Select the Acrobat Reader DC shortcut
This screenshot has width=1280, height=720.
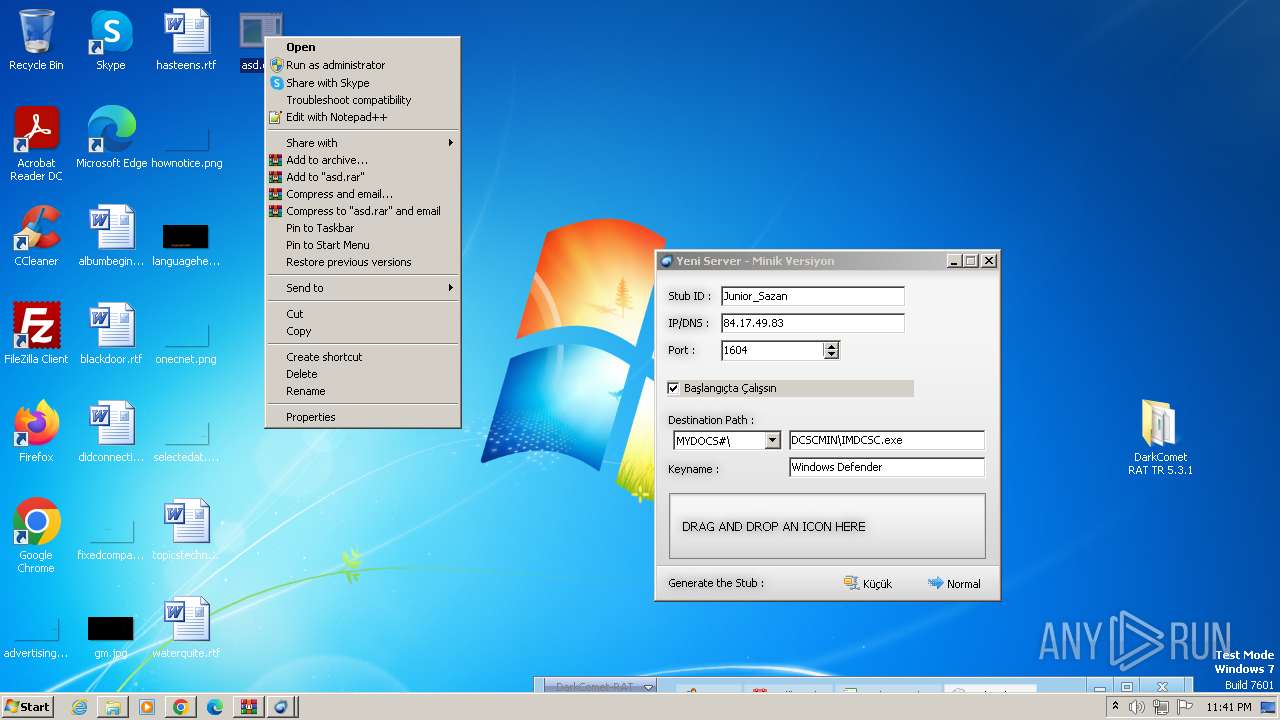click(x=36, y=143)
